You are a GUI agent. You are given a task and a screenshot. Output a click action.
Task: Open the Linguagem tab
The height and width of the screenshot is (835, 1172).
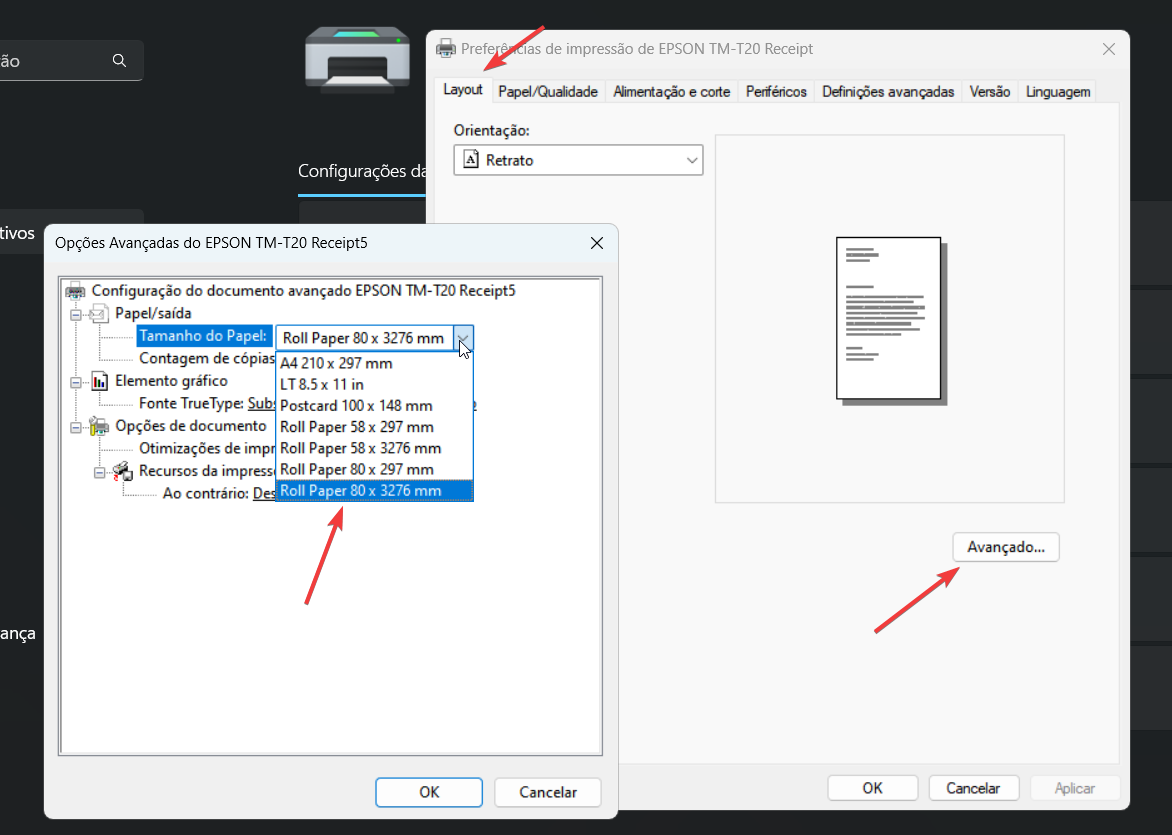[x=1058, y=91]
